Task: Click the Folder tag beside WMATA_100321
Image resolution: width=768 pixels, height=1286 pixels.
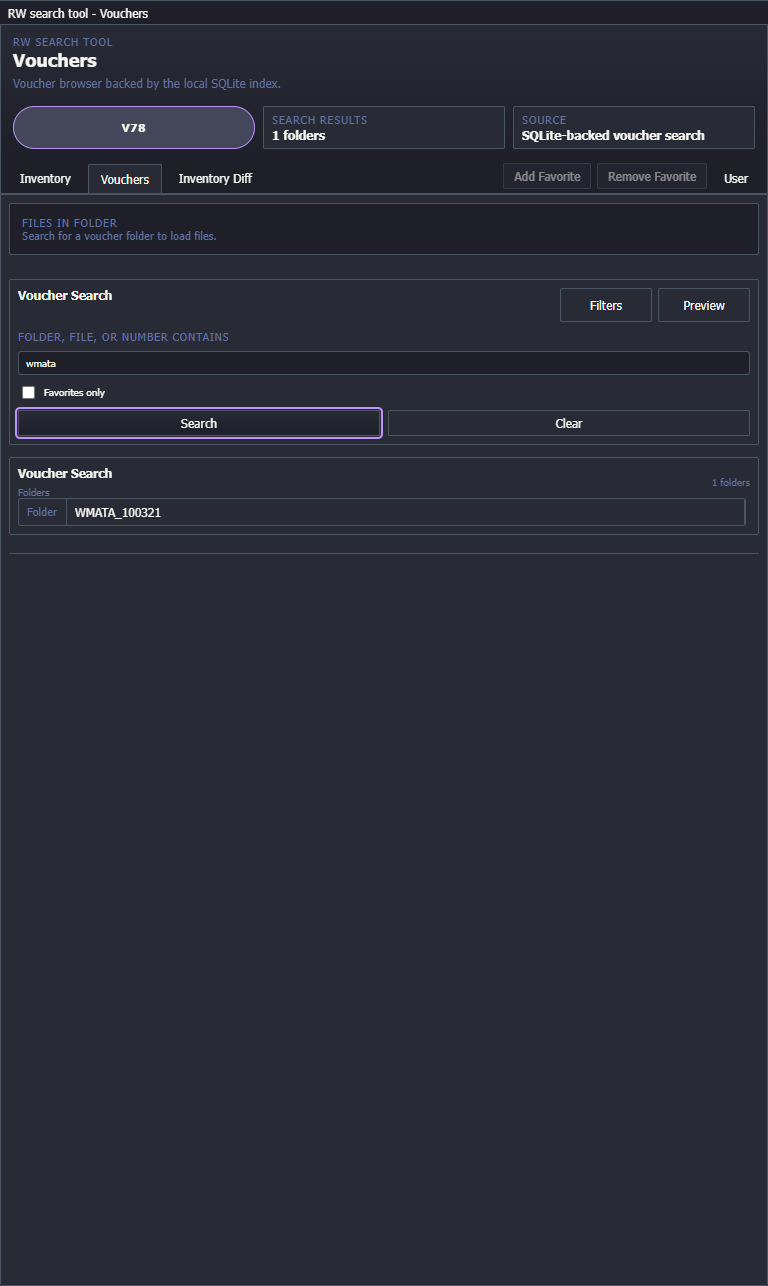Action: tap(42, 512)
